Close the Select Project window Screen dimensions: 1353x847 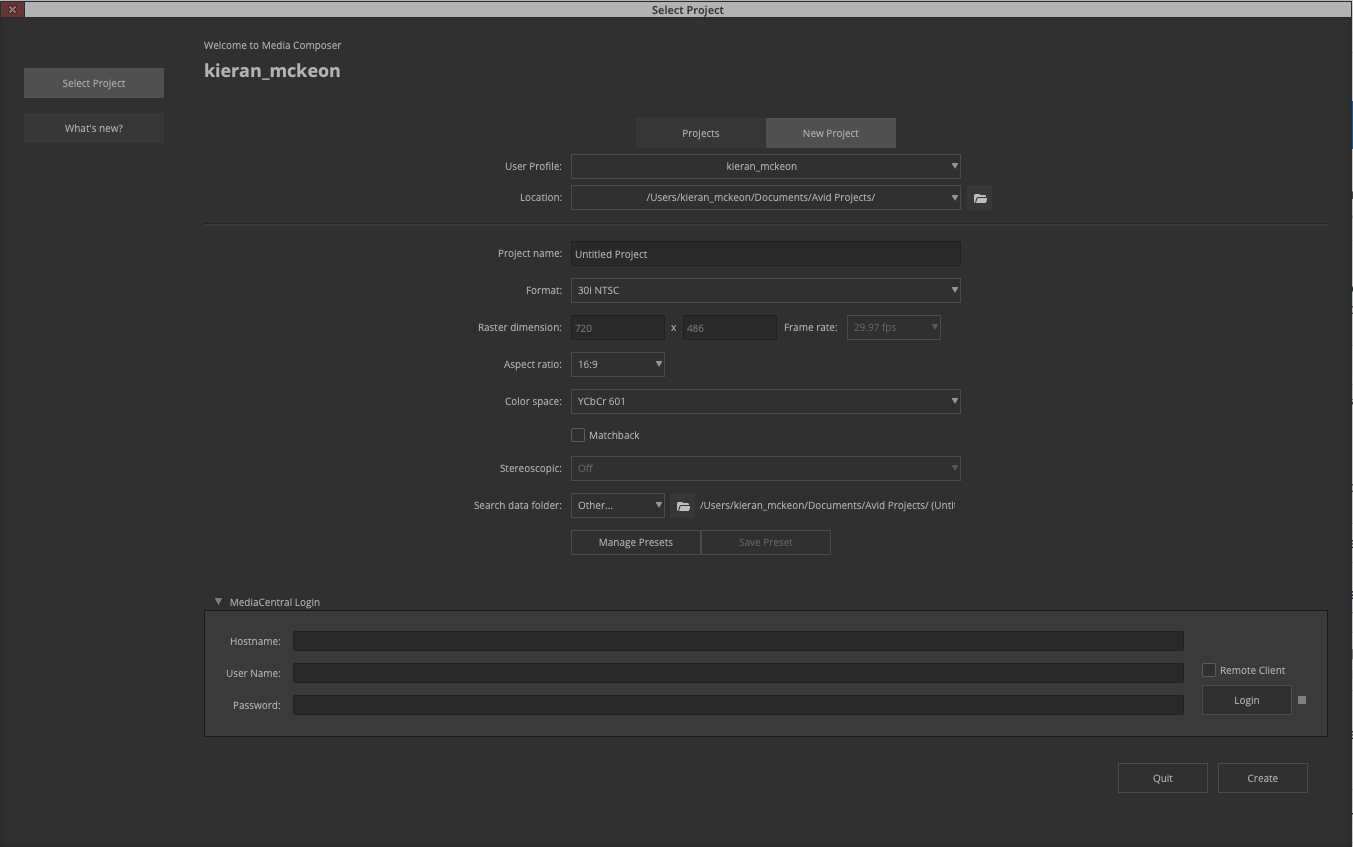point(12,9)
